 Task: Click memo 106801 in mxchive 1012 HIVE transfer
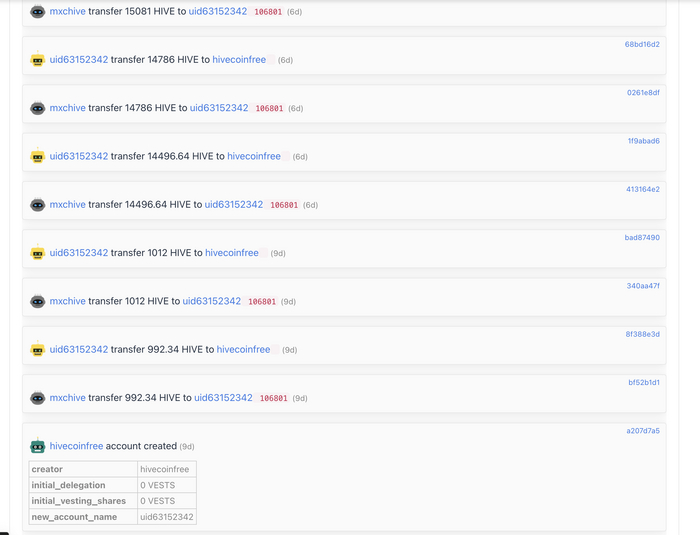262,302
